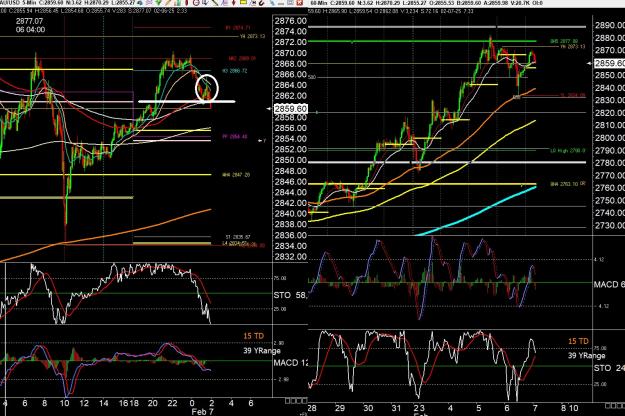Click the 2890.00 price on the 60-min axis
This screenshot has height=416, width=625.
(609, 26)
